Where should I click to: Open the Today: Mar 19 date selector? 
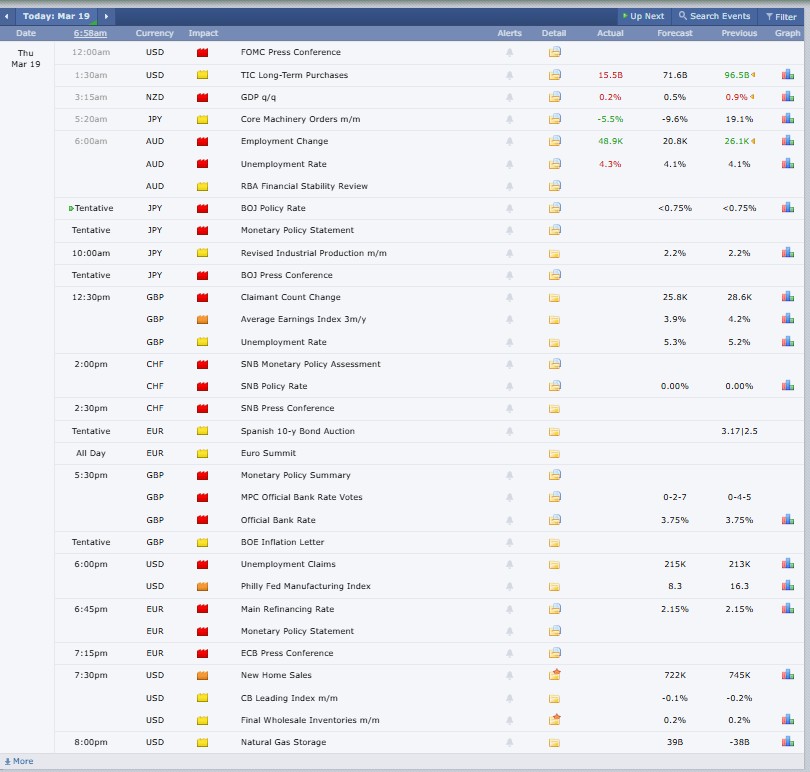pyautogui.click(x=56, y=16)
